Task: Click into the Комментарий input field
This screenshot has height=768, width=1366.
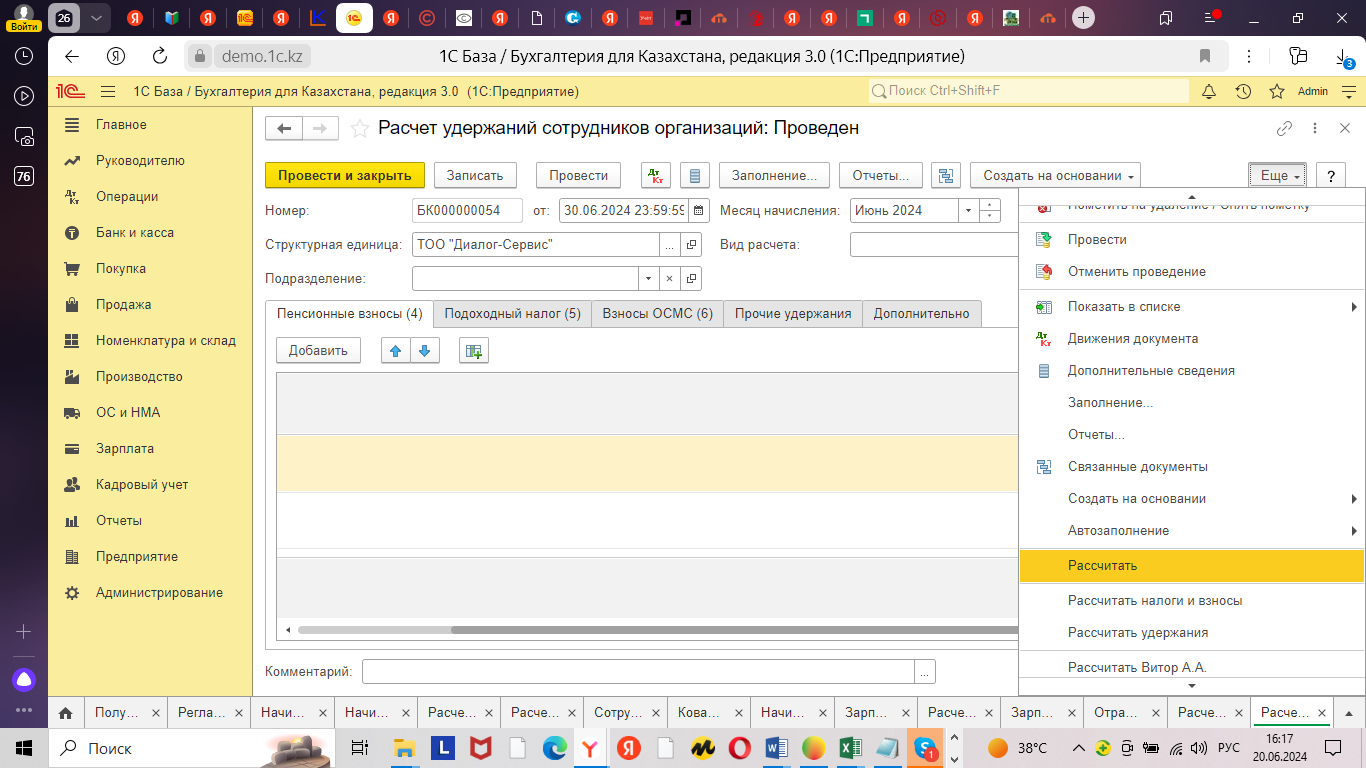Action: pyautogui.click(x=638, y=671)
